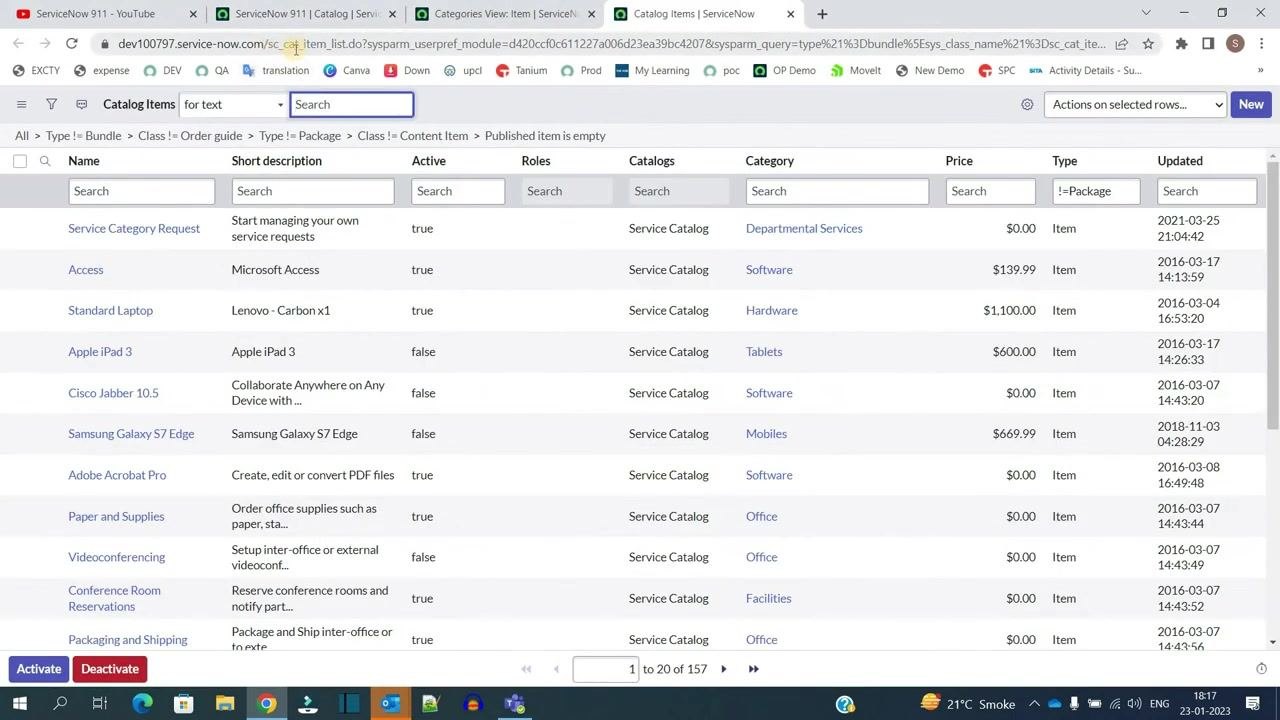Open the activity stream chat icon
Image resolution: width=1280 pixels, height=720 pixels.
coord(81,104)
